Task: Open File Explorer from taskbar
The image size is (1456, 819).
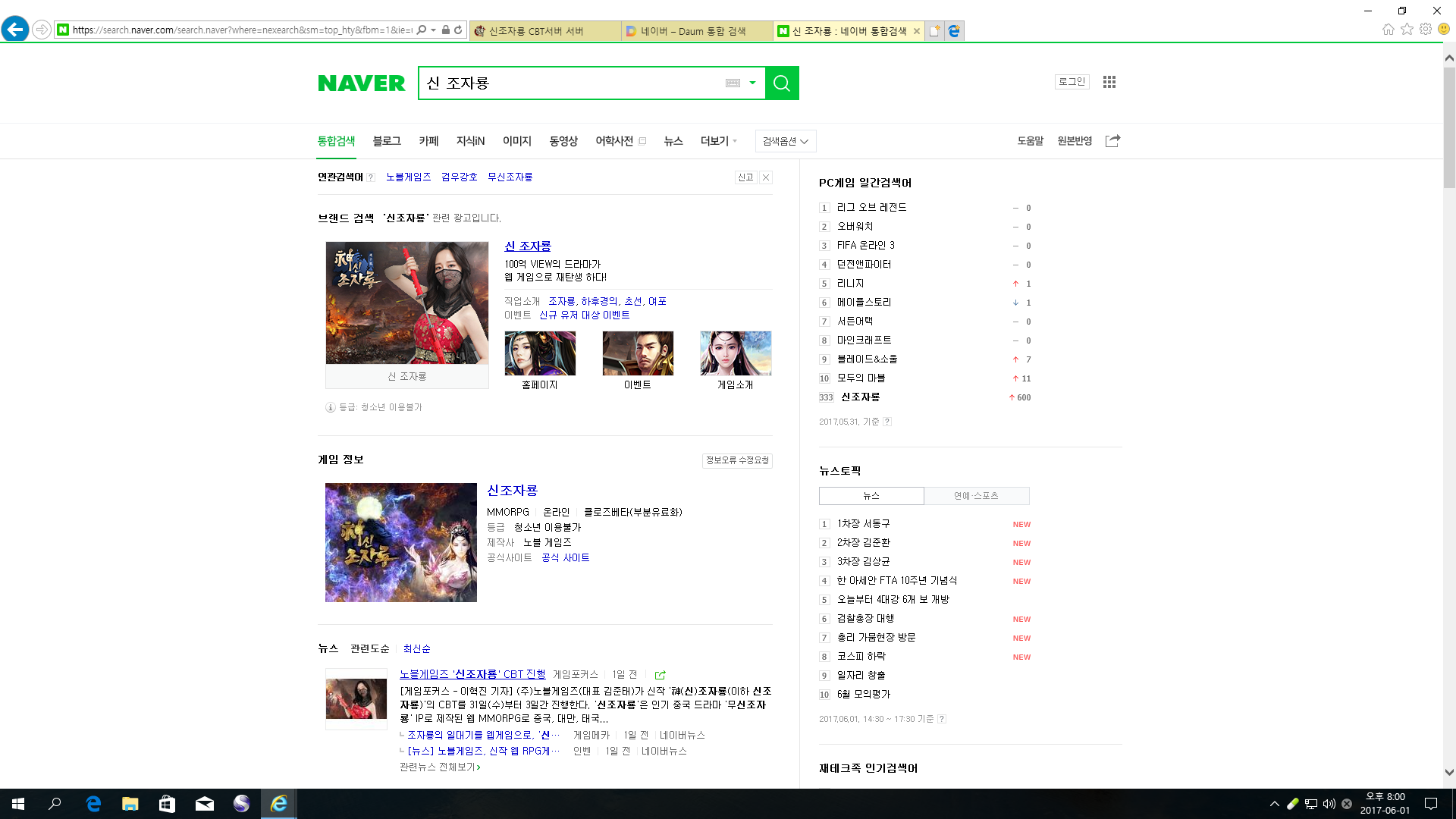Action: 130,804
